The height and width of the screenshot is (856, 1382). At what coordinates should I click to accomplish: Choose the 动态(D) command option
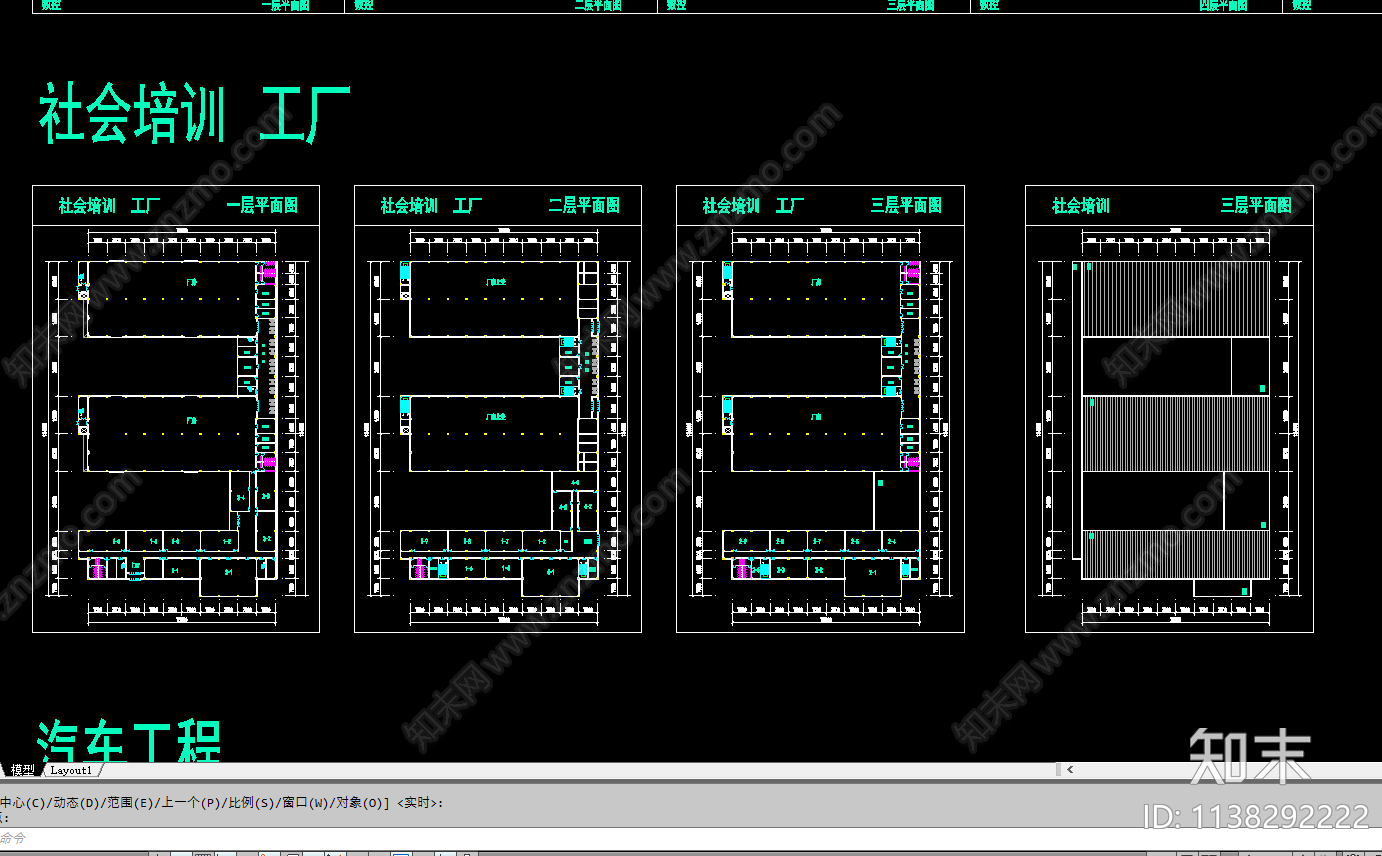point(78,803)
